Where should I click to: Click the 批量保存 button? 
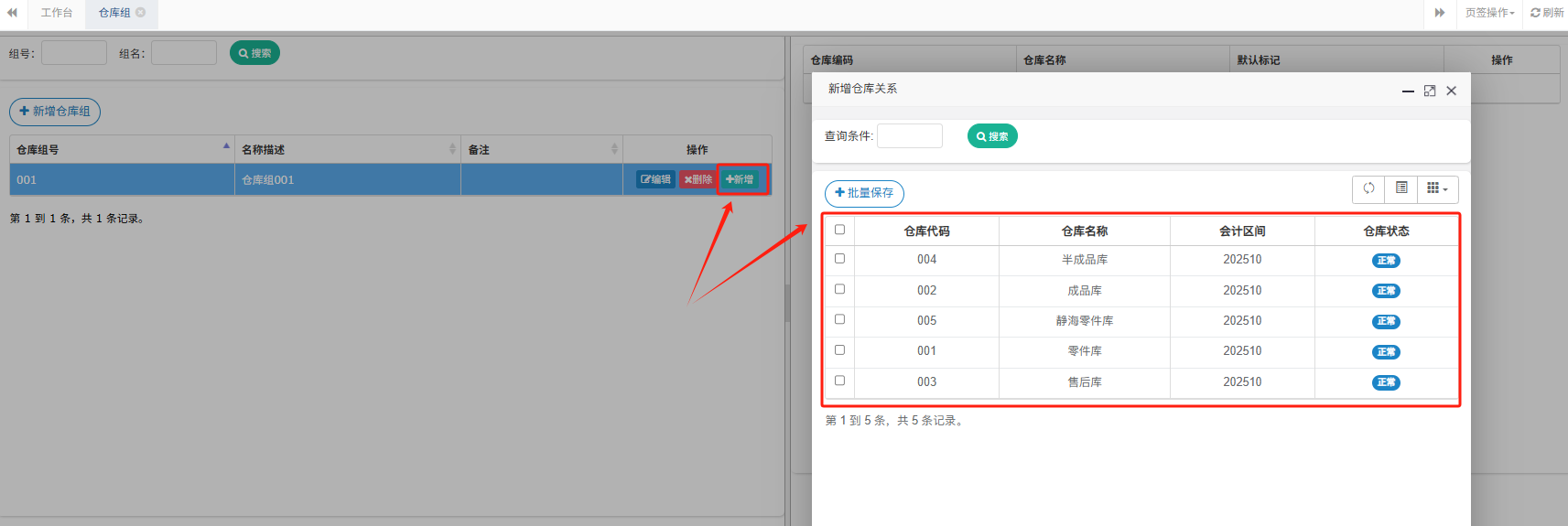tap(864, 193)
